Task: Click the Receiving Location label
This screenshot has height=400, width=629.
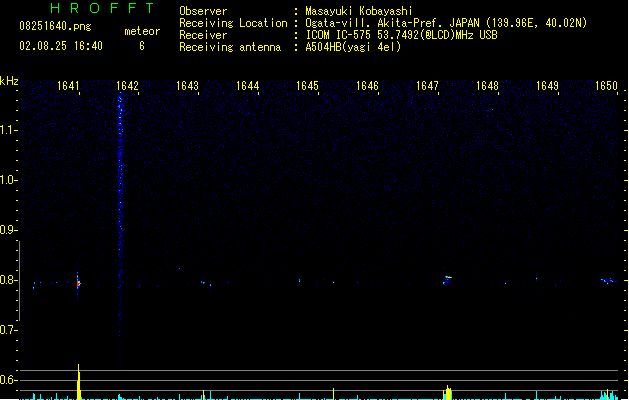Action: [233, 23]
